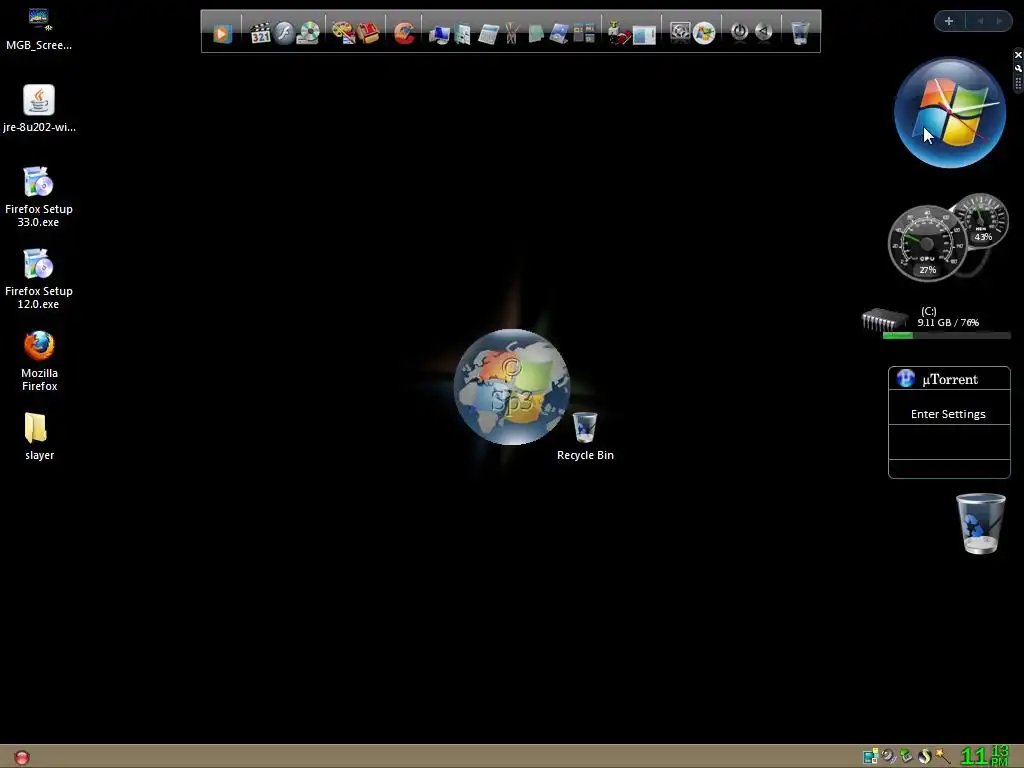Select Firefox Setup 12.0.exe desktop icon
This screenshot has width=1024, height=768.
coord(39,279)
